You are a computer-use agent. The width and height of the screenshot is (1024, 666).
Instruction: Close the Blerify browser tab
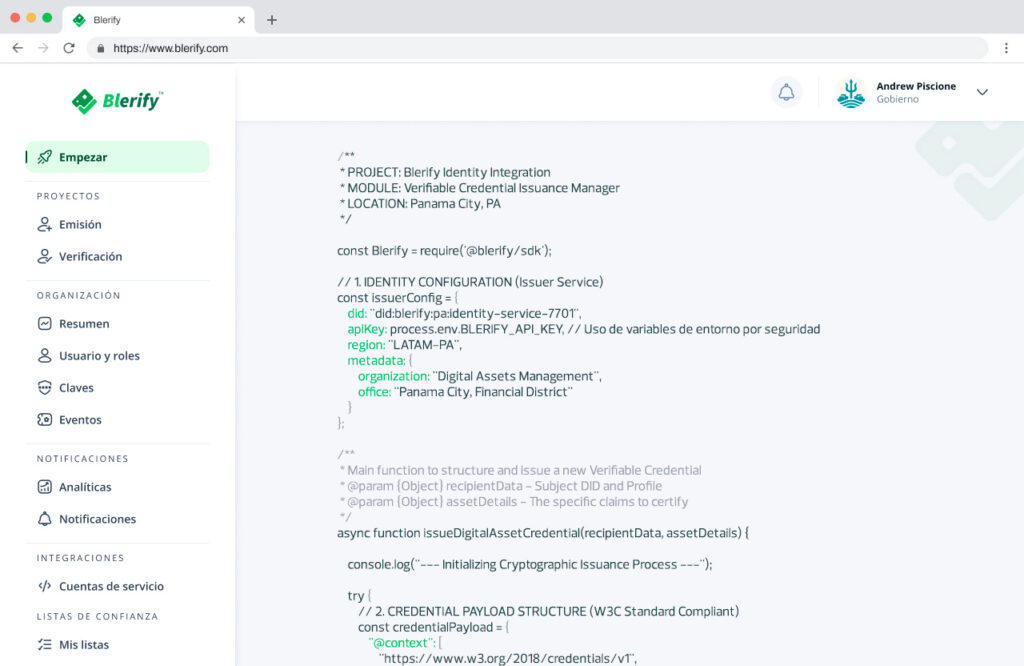[x=241, y=20]
